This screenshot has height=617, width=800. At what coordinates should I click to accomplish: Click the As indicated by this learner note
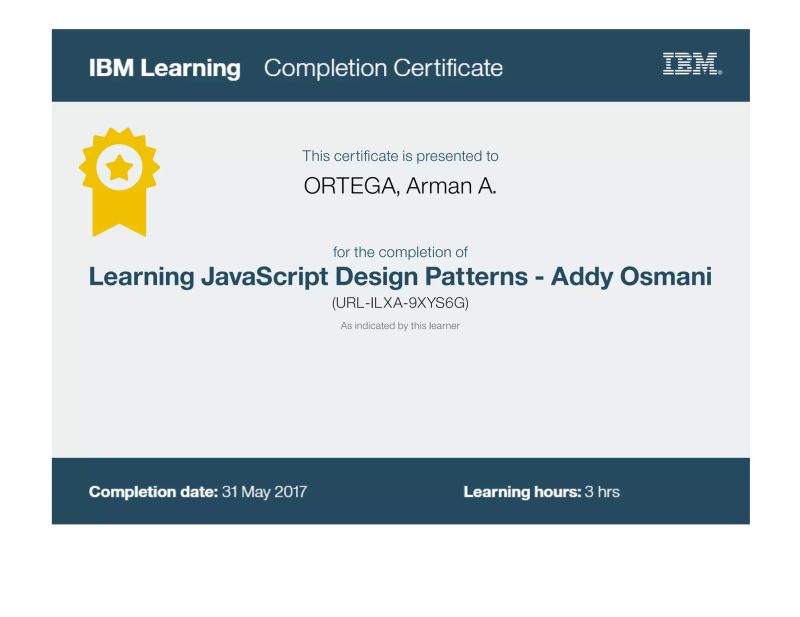coord(400,325)
